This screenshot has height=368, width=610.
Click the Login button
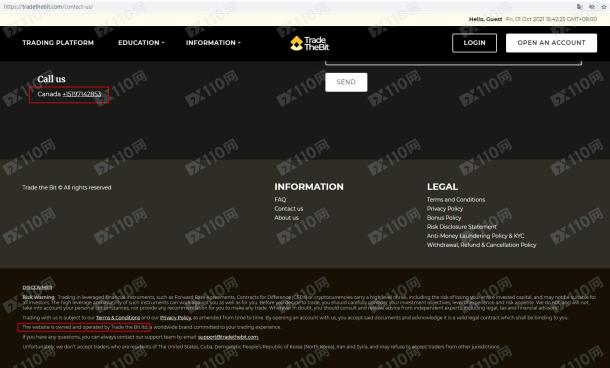pyautogui.click(x=474, y=43)
